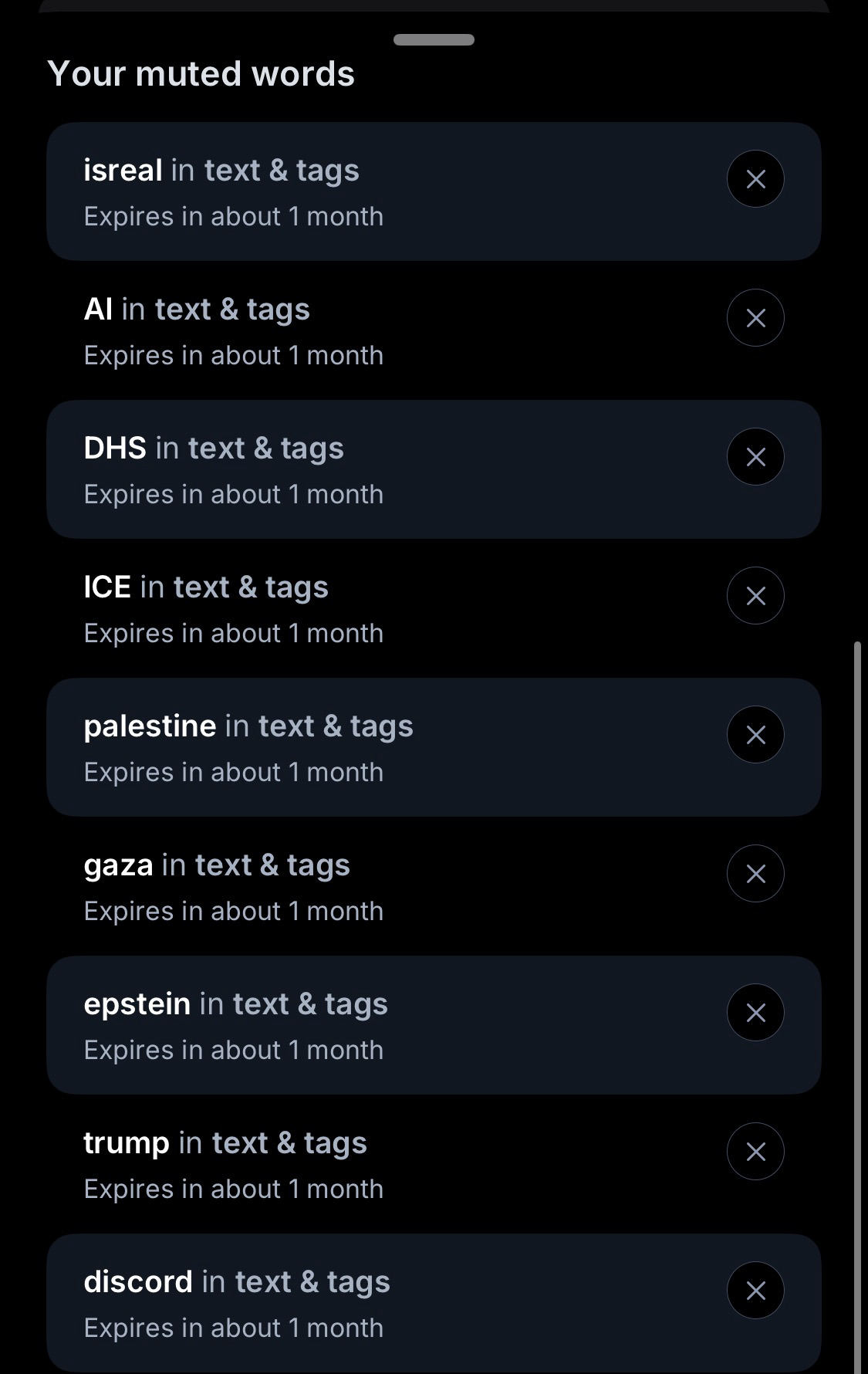Screen dimensions: 868x1374
Task: Remove the muted word "AI"
Action: click(755, 318)
